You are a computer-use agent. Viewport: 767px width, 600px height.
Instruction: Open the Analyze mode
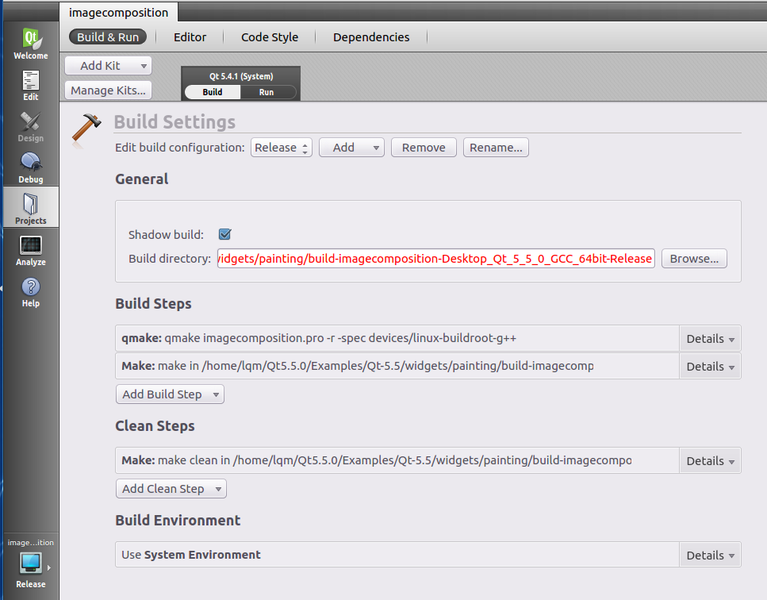[x=30, y=249]
